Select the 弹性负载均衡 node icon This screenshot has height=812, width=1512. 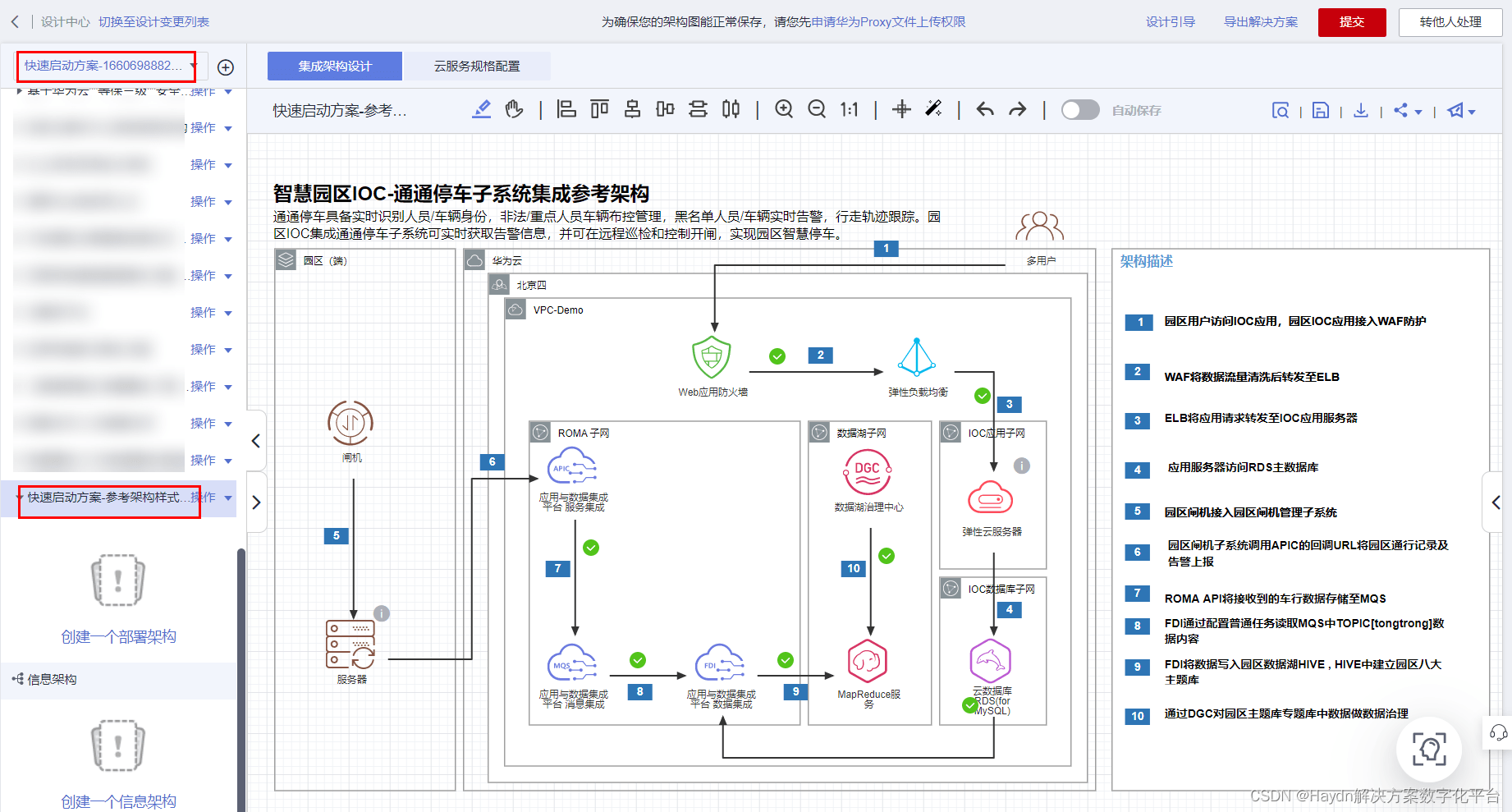(x=917, y=358)
